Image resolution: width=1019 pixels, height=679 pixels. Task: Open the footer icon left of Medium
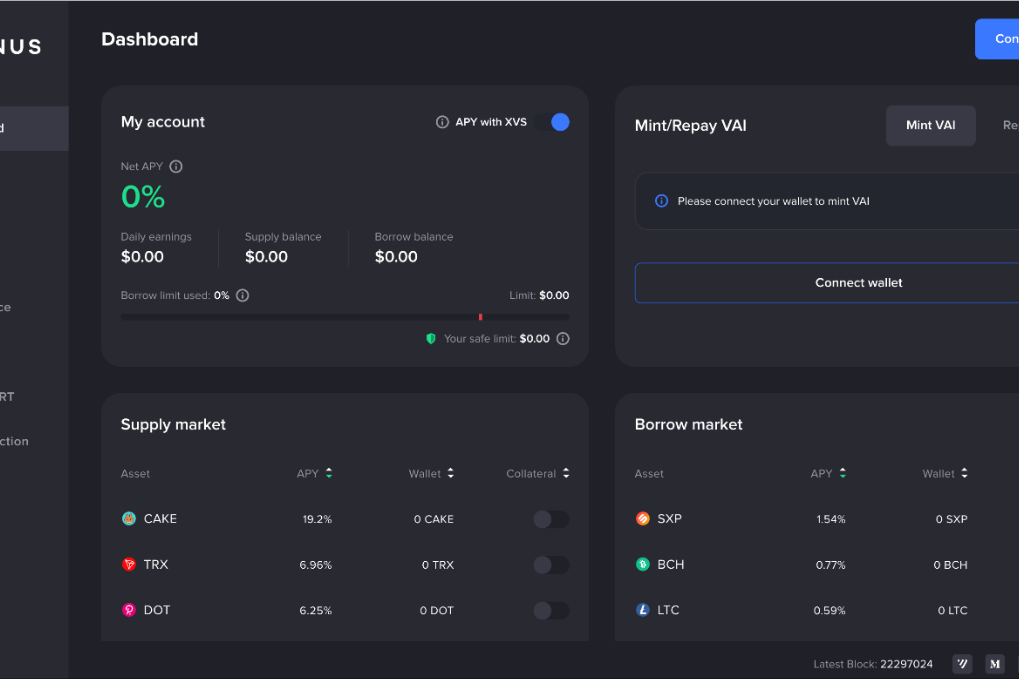962,664
